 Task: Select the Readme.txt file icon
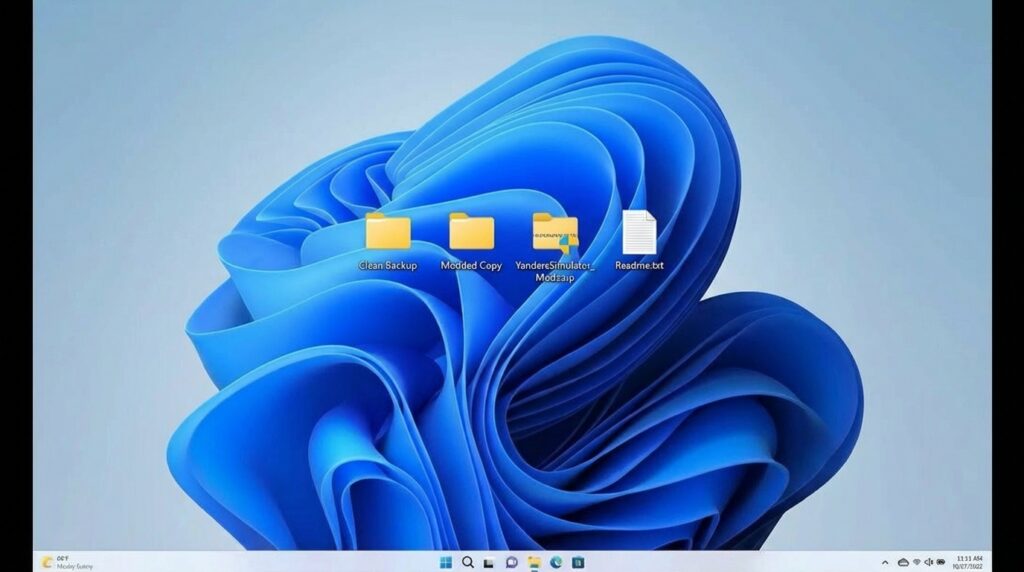pyautogui.click(x=639, y=232)
